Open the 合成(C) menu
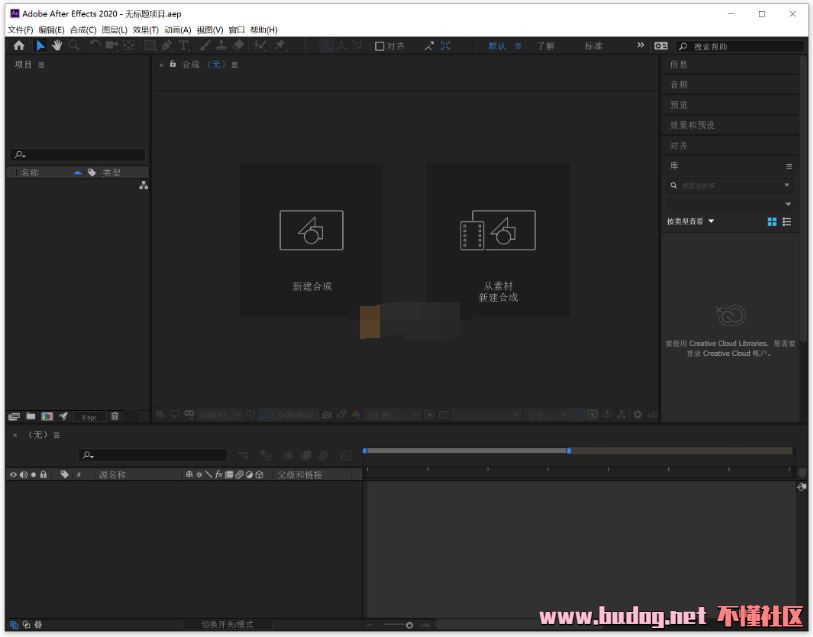 pyautogui.click(x=83, y=30)
